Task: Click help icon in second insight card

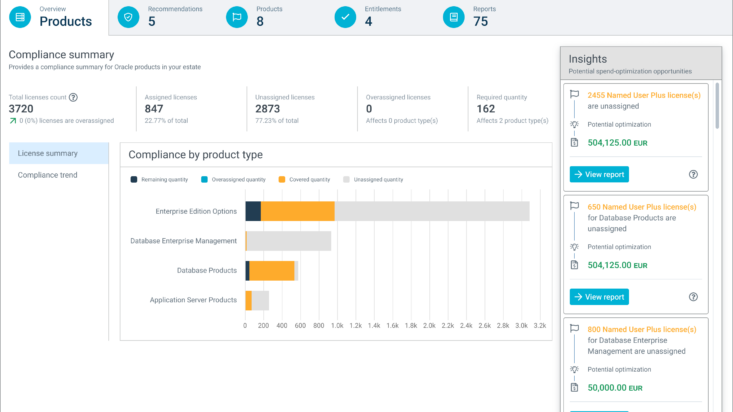Action: click(x=693, y=296)
